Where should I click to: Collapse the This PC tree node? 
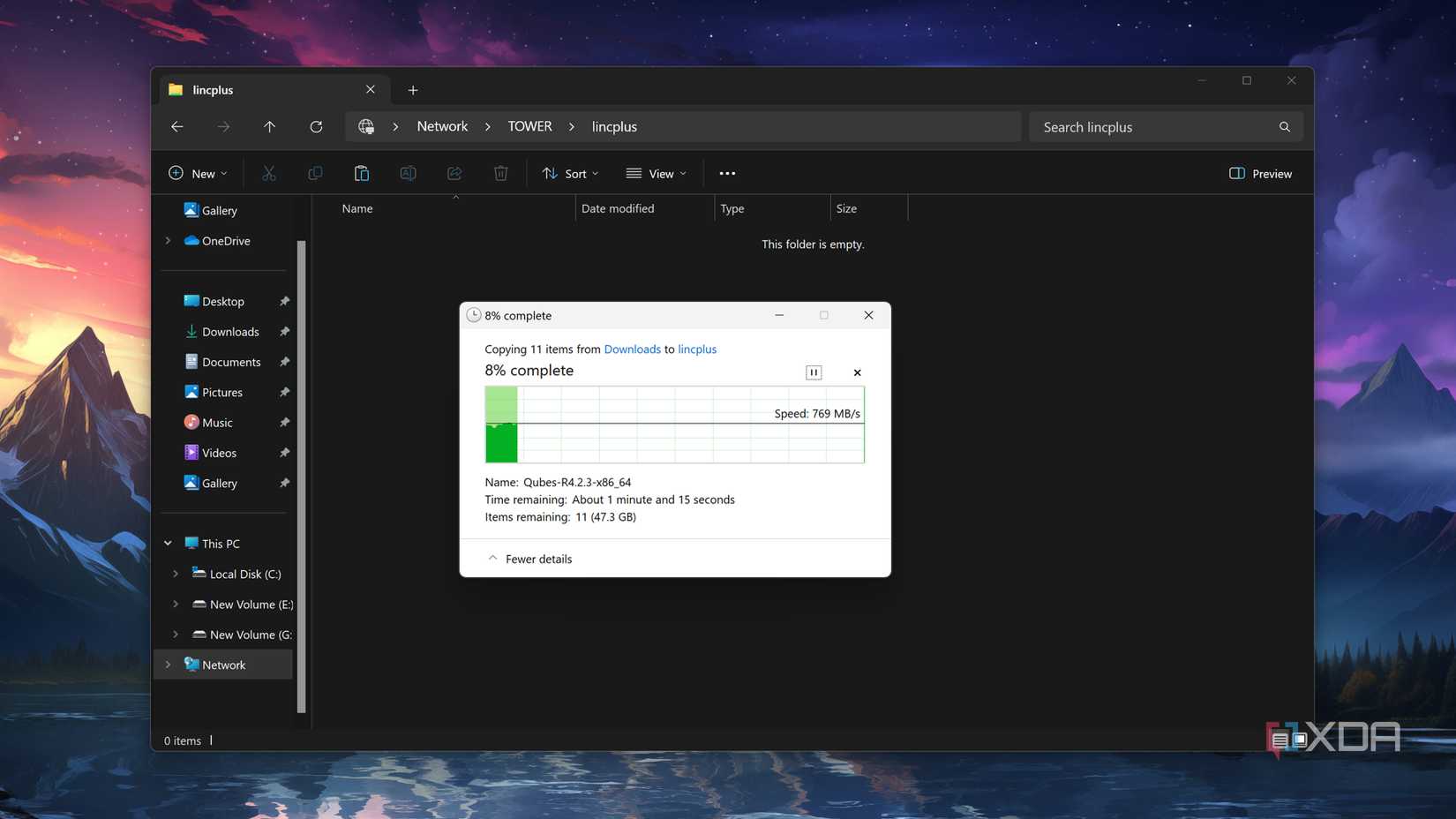[x=168, y=544]
